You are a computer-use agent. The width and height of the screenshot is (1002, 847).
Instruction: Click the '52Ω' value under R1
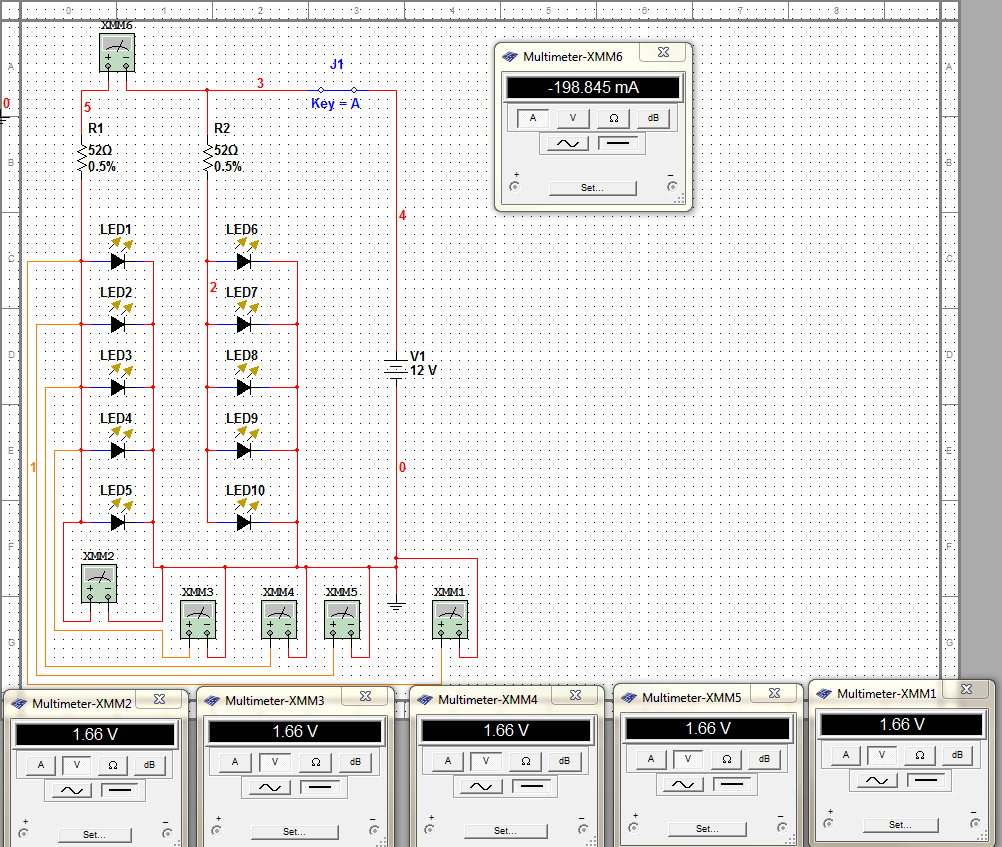(x=100, y=150)
